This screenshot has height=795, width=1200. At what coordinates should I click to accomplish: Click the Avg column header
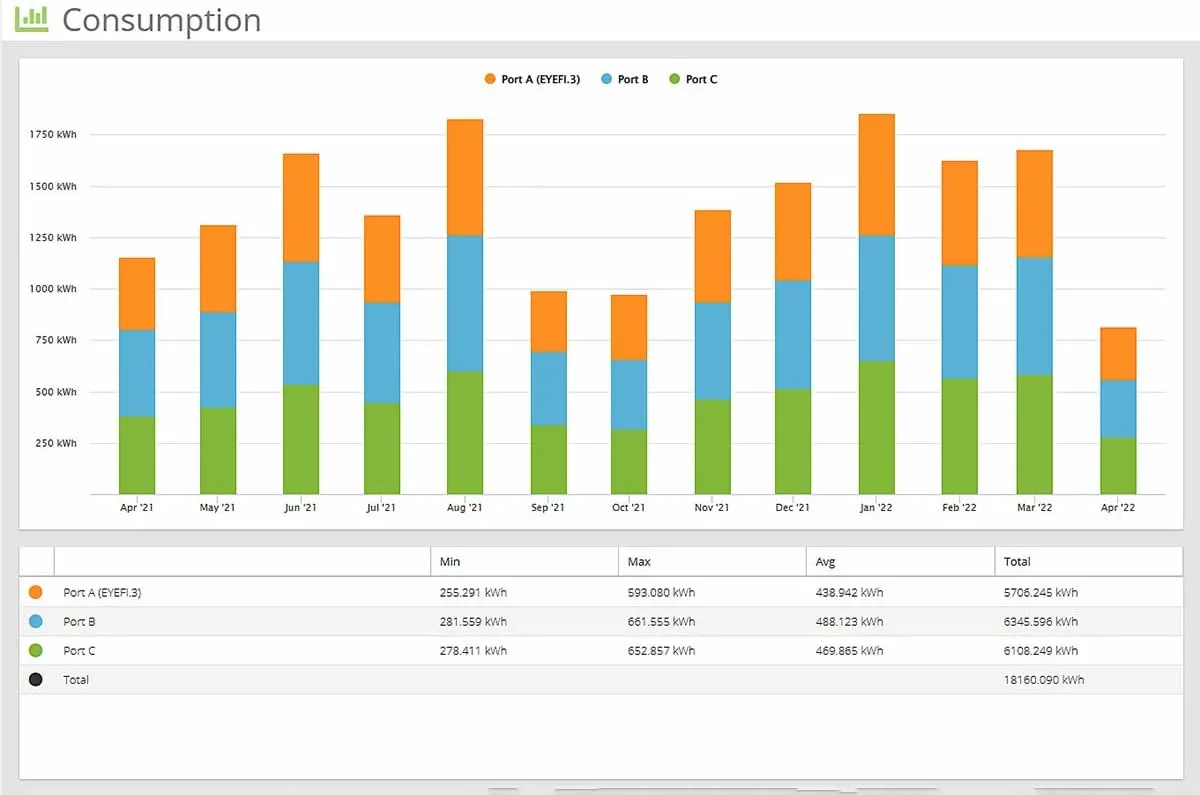pos(826,561)
